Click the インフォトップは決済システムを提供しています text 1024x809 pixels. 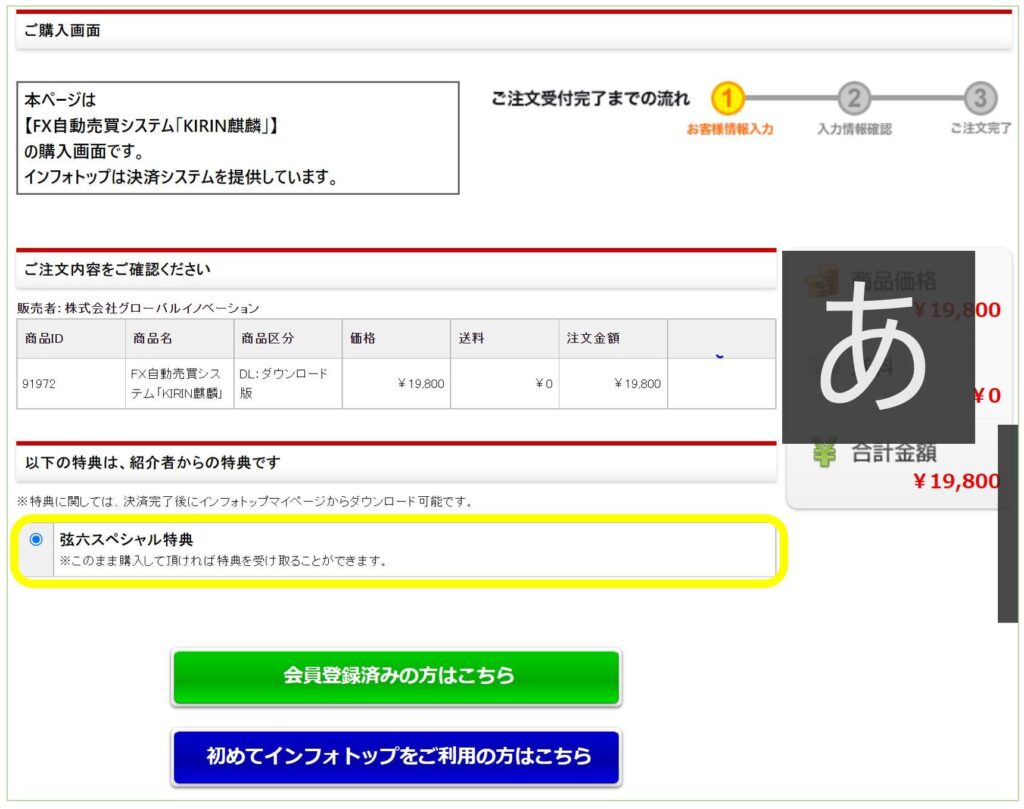[181, 177]
